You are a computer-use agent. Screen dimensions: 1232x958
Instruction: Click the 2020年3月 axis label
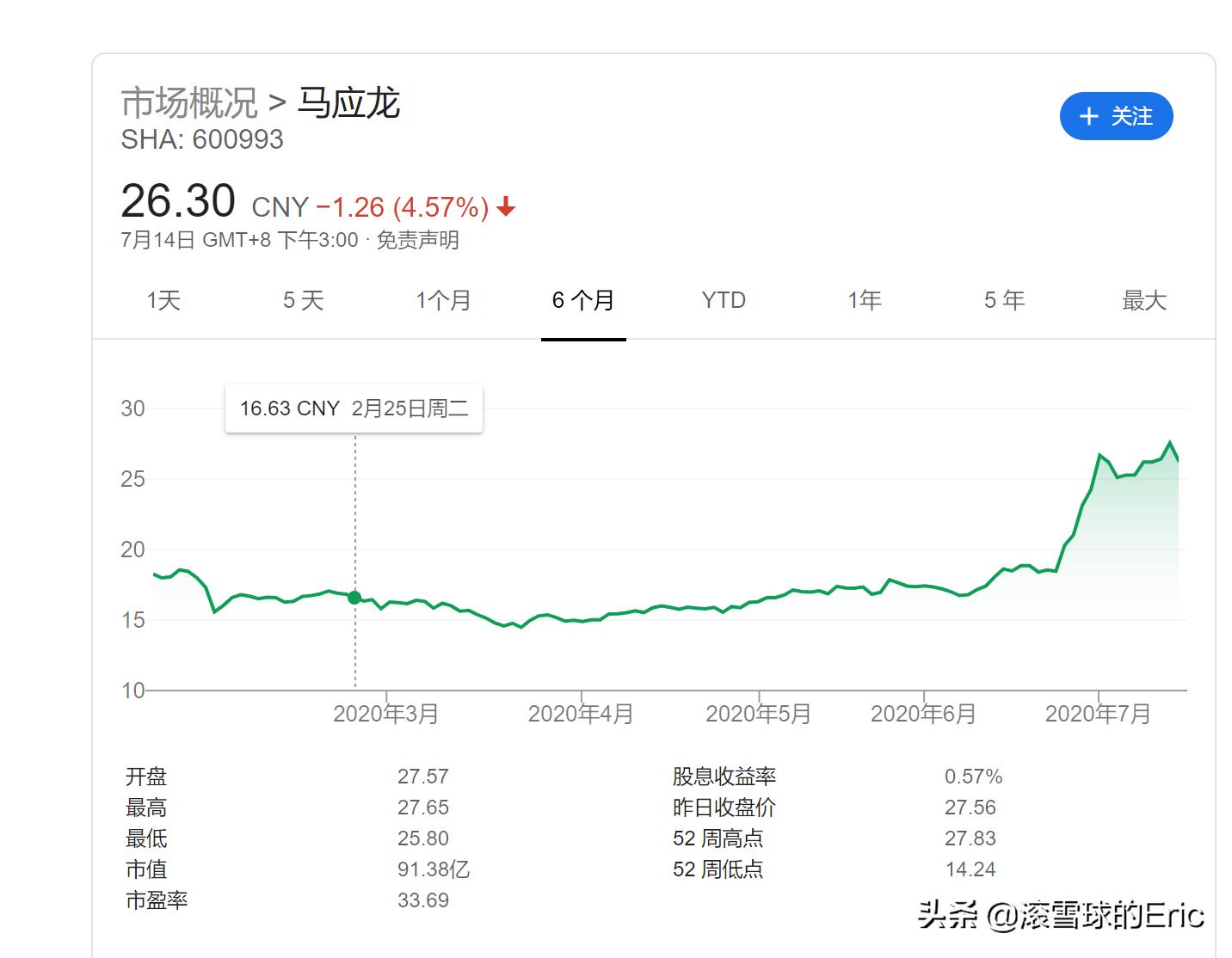click(386, 714)
